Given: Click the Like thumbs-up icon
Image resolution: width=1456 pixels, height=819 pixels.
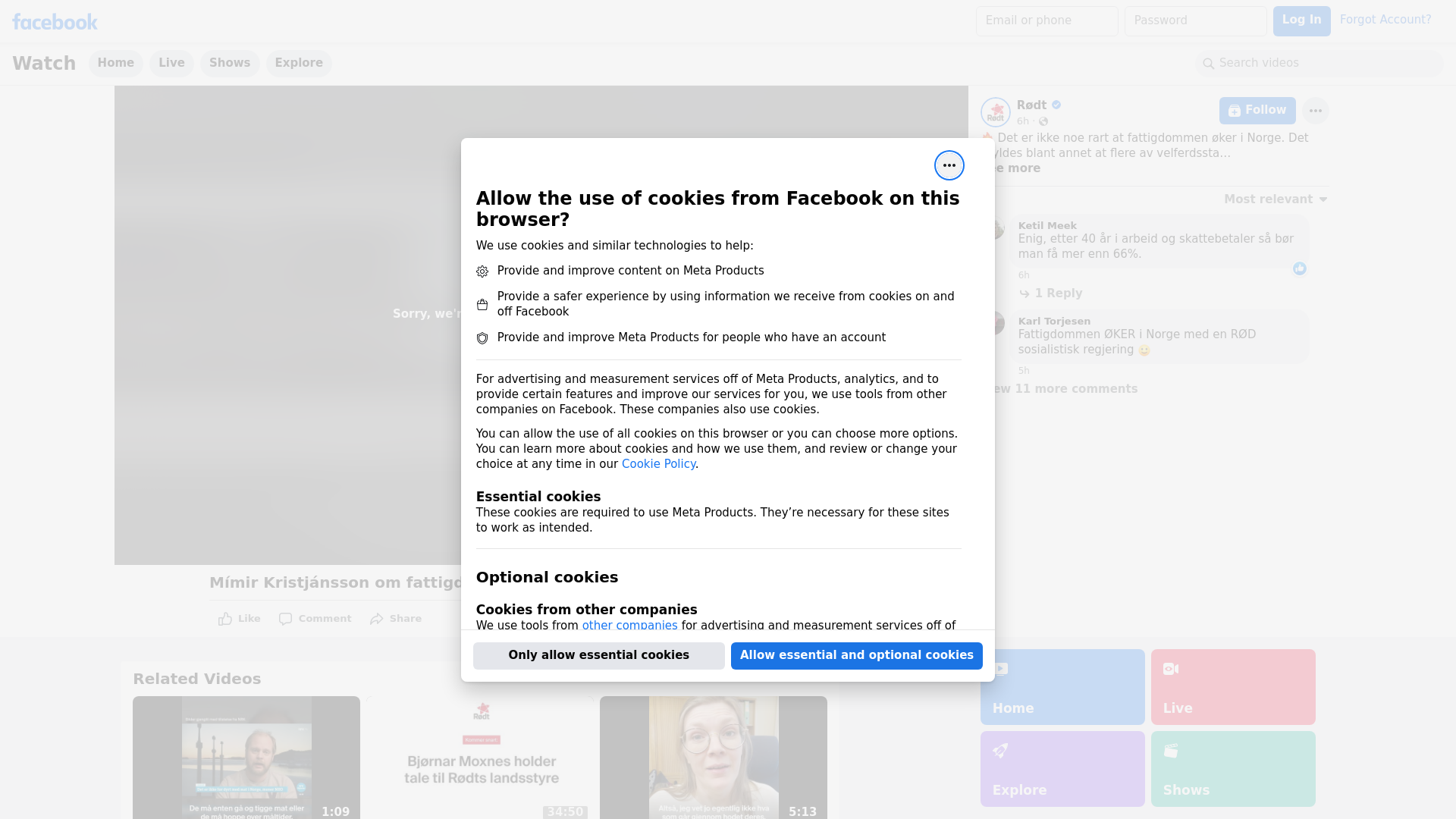Looking at the screenshot, I should [225, 619].
